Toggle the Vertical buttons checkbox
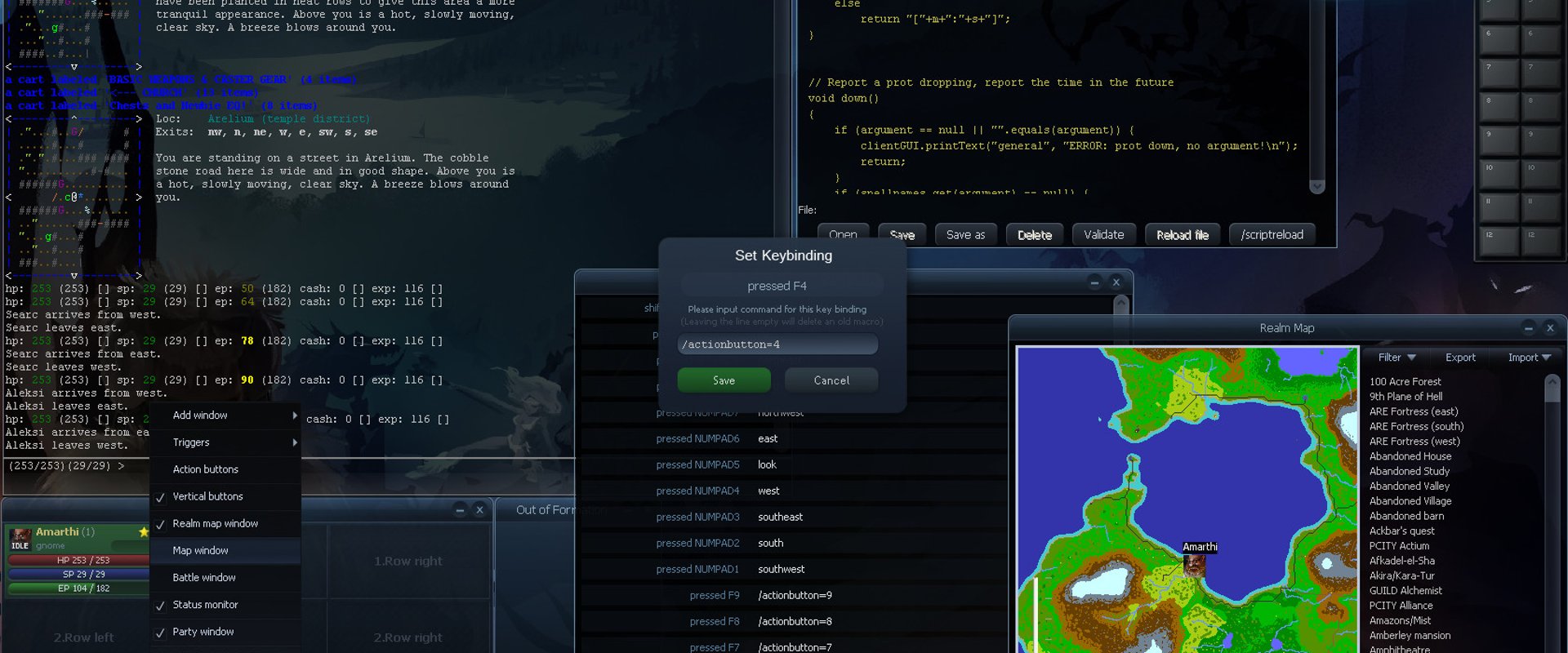 tap(160, 497)
